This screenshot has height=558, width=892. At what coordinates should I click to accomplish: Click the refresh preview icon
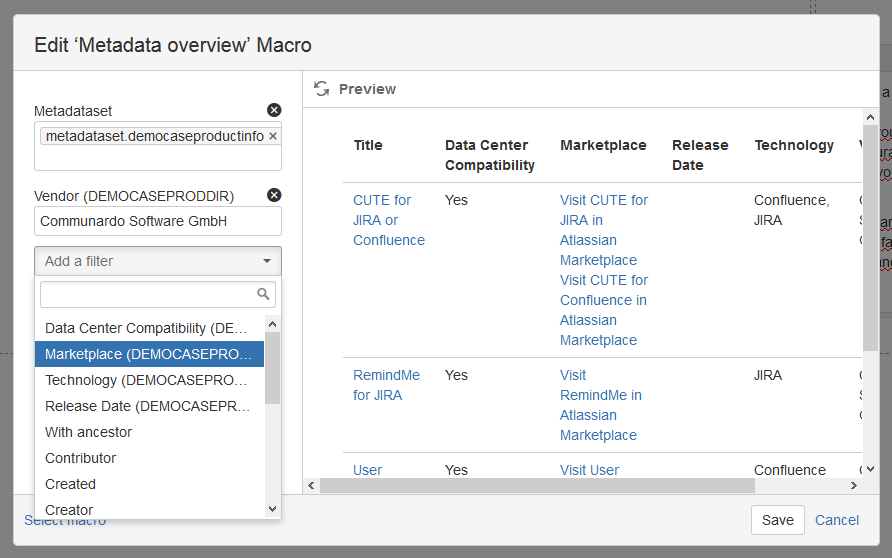pos(321,89)
